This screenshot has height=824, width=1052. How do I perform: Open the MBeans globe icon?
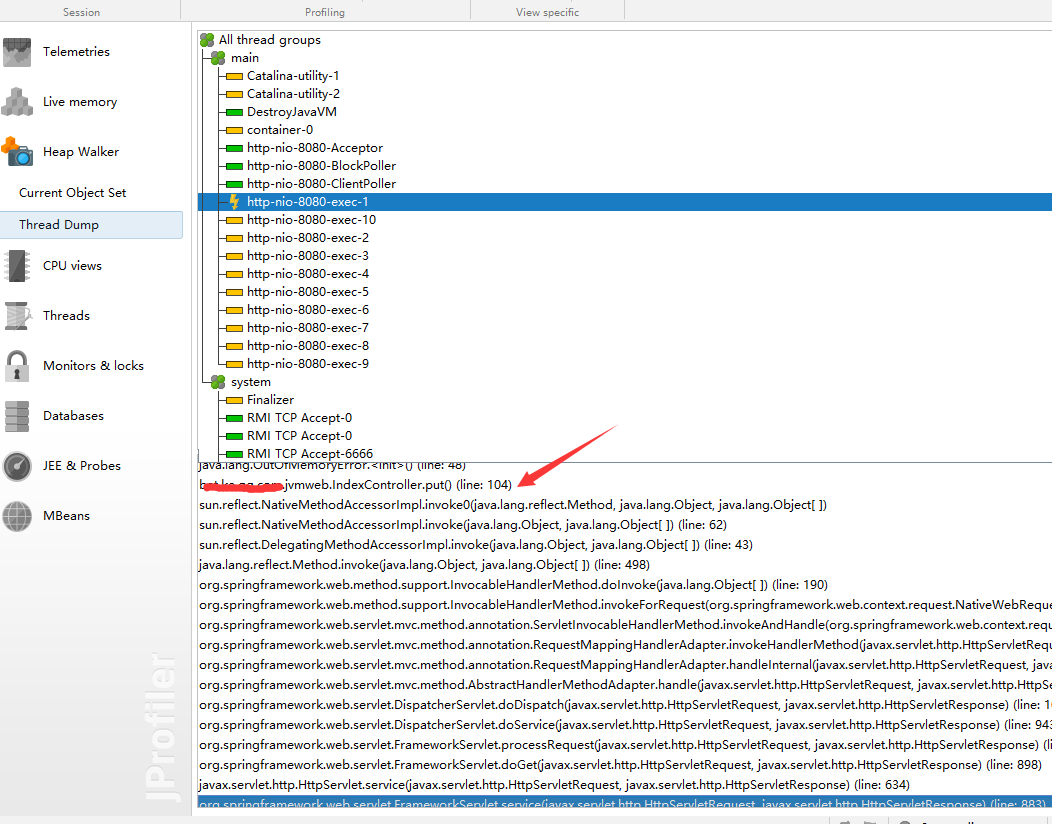(17, 516)
